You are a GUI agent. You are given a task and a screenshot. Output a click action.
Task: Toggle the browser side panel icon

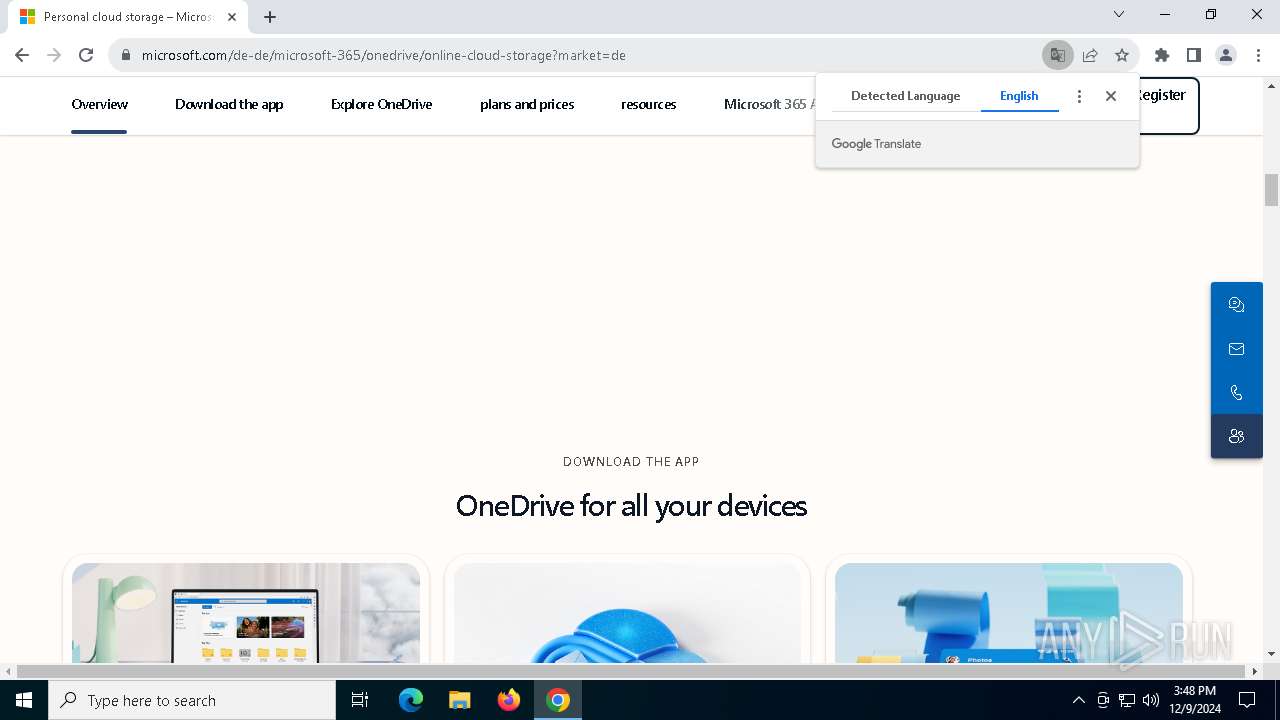(1193, 55)
